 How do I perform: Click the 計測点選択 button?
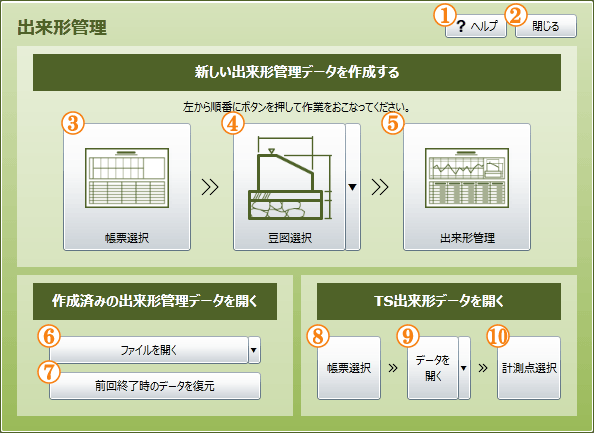529,368
